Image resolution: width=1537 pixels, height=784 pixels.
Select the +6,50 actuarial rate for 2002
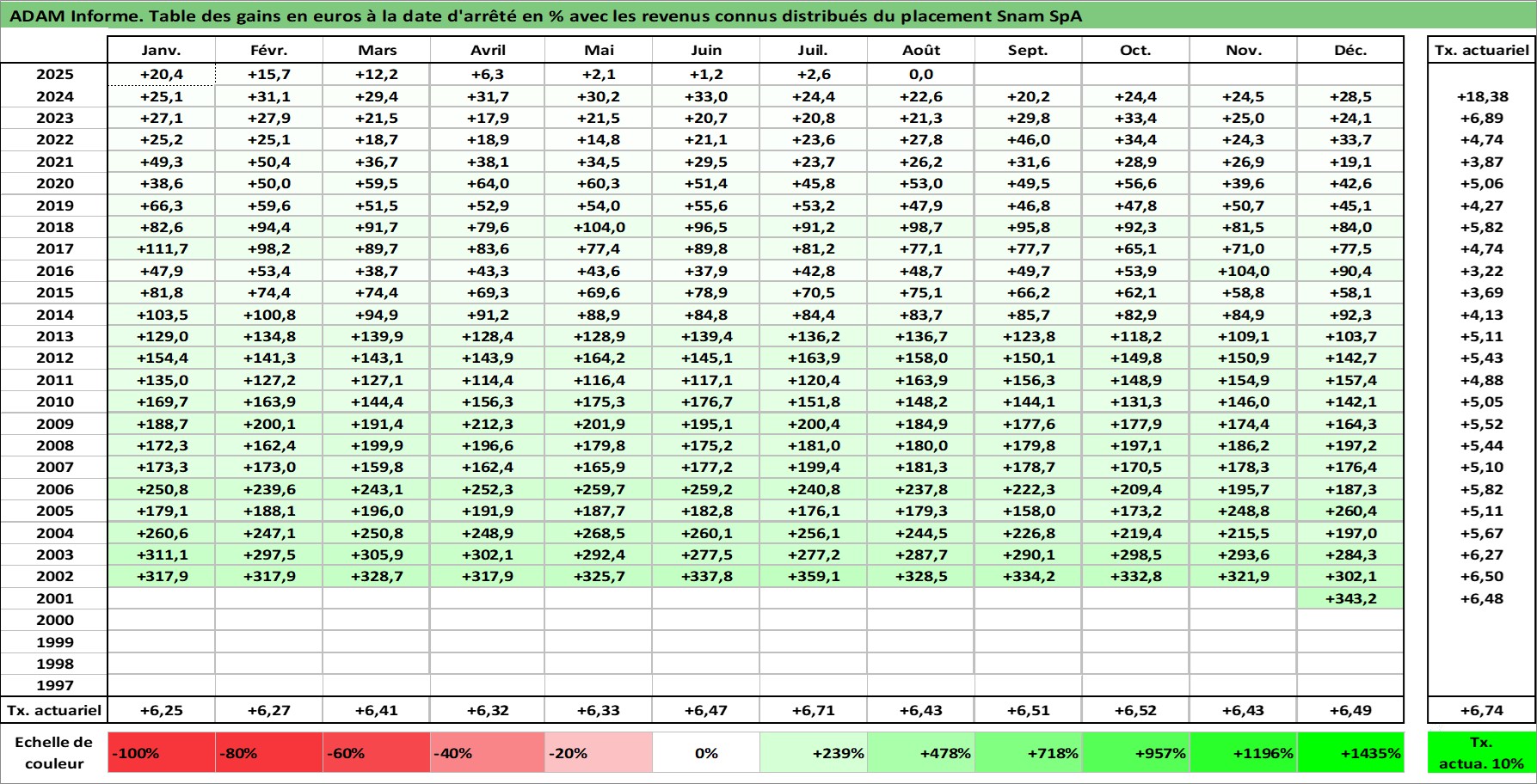click(x=1482, y=576)
